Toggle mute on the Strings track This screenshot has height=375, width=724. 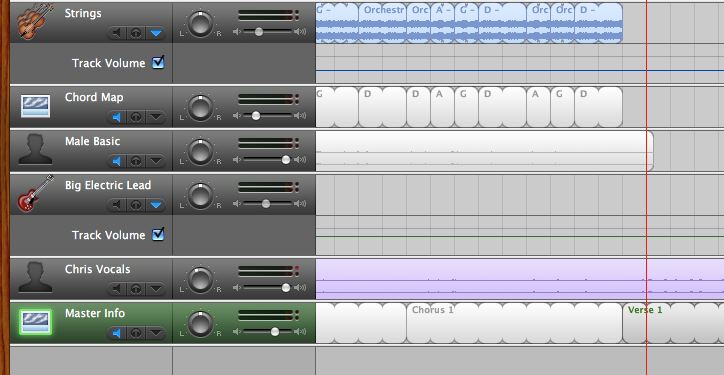point(117,33)
